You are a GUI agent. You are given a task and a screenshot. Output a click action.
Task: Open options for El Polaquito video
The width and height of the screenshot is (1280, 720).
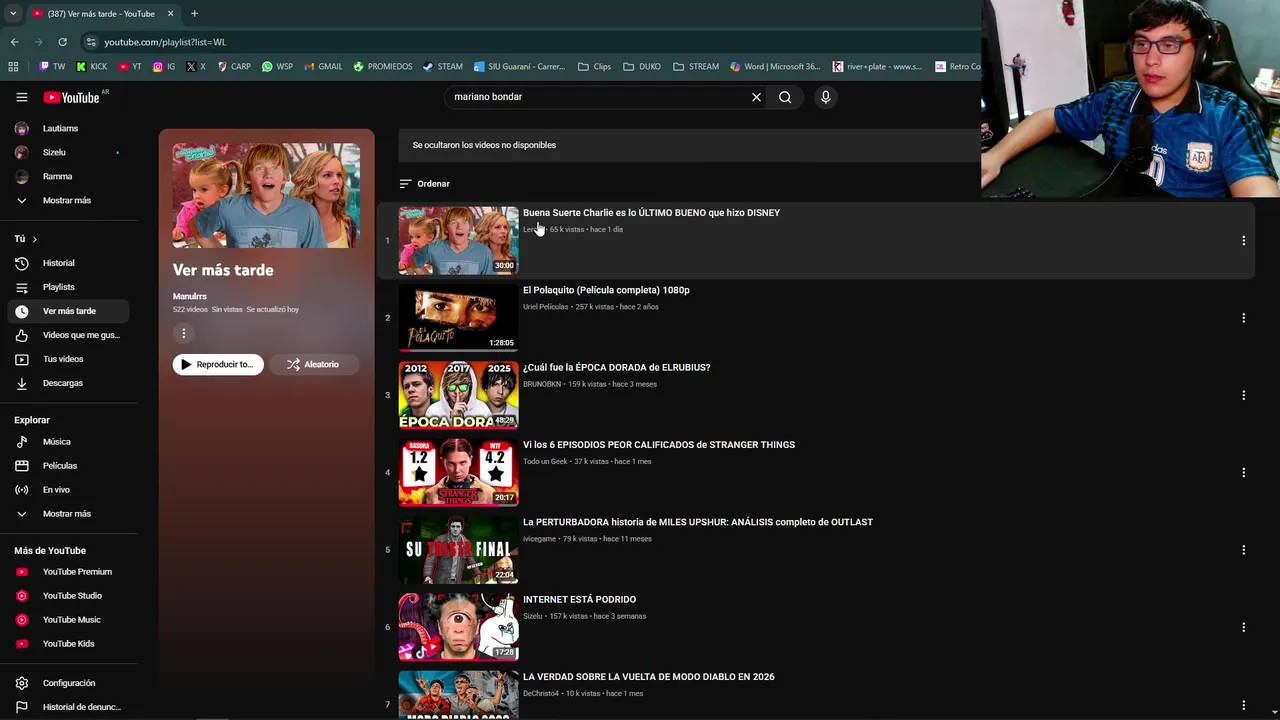[1243, 318]
